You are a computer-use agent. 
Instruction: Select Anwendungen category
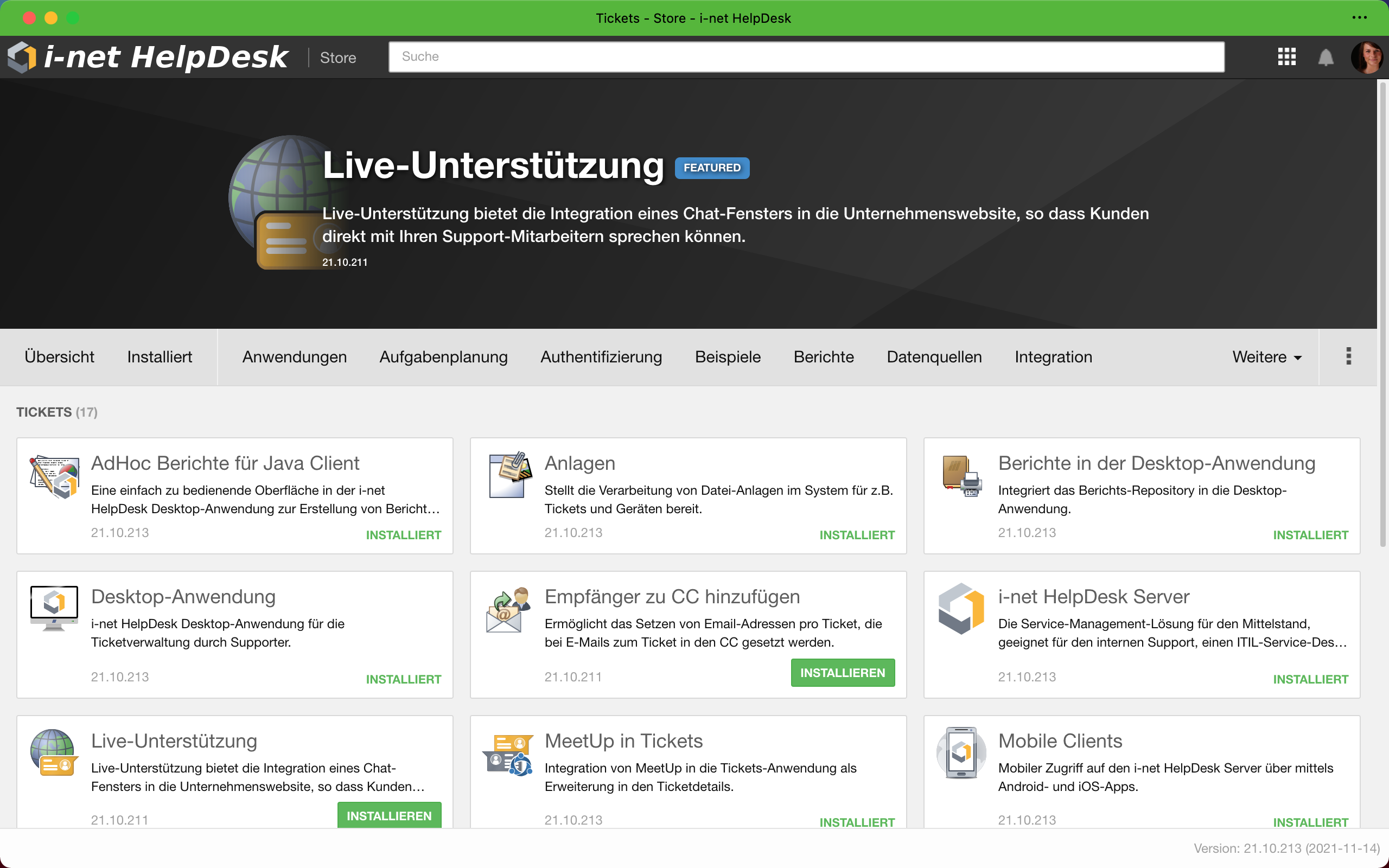click(x=295, y=357)
